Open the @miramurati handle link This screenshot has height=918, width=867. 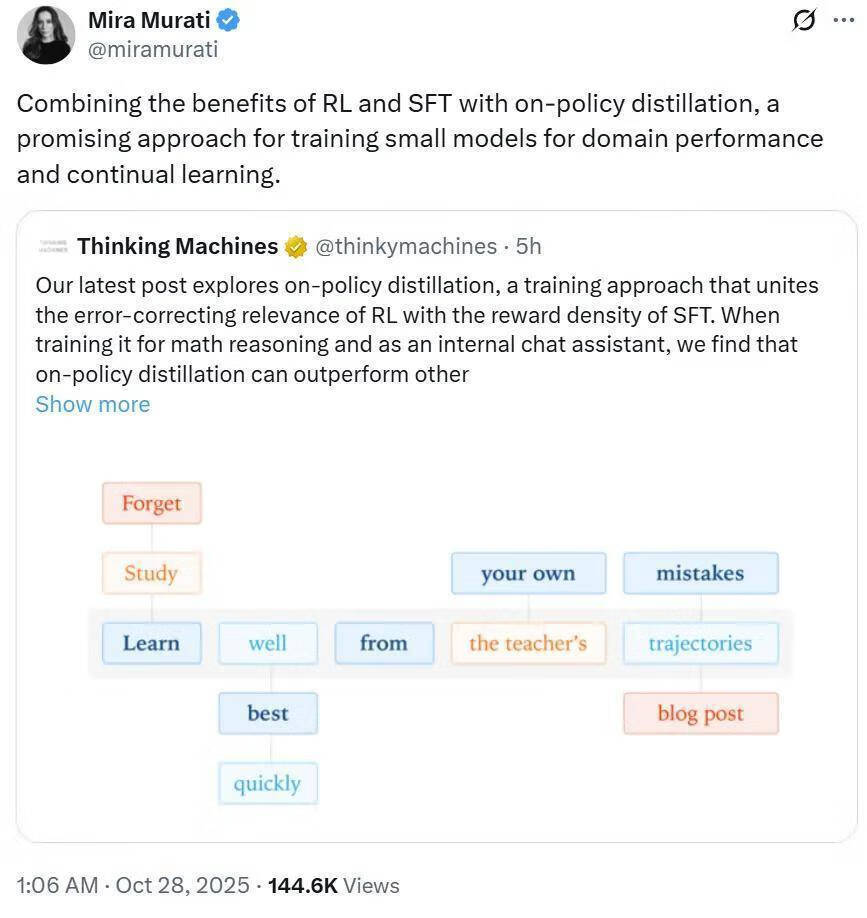(x=153, y=48)
